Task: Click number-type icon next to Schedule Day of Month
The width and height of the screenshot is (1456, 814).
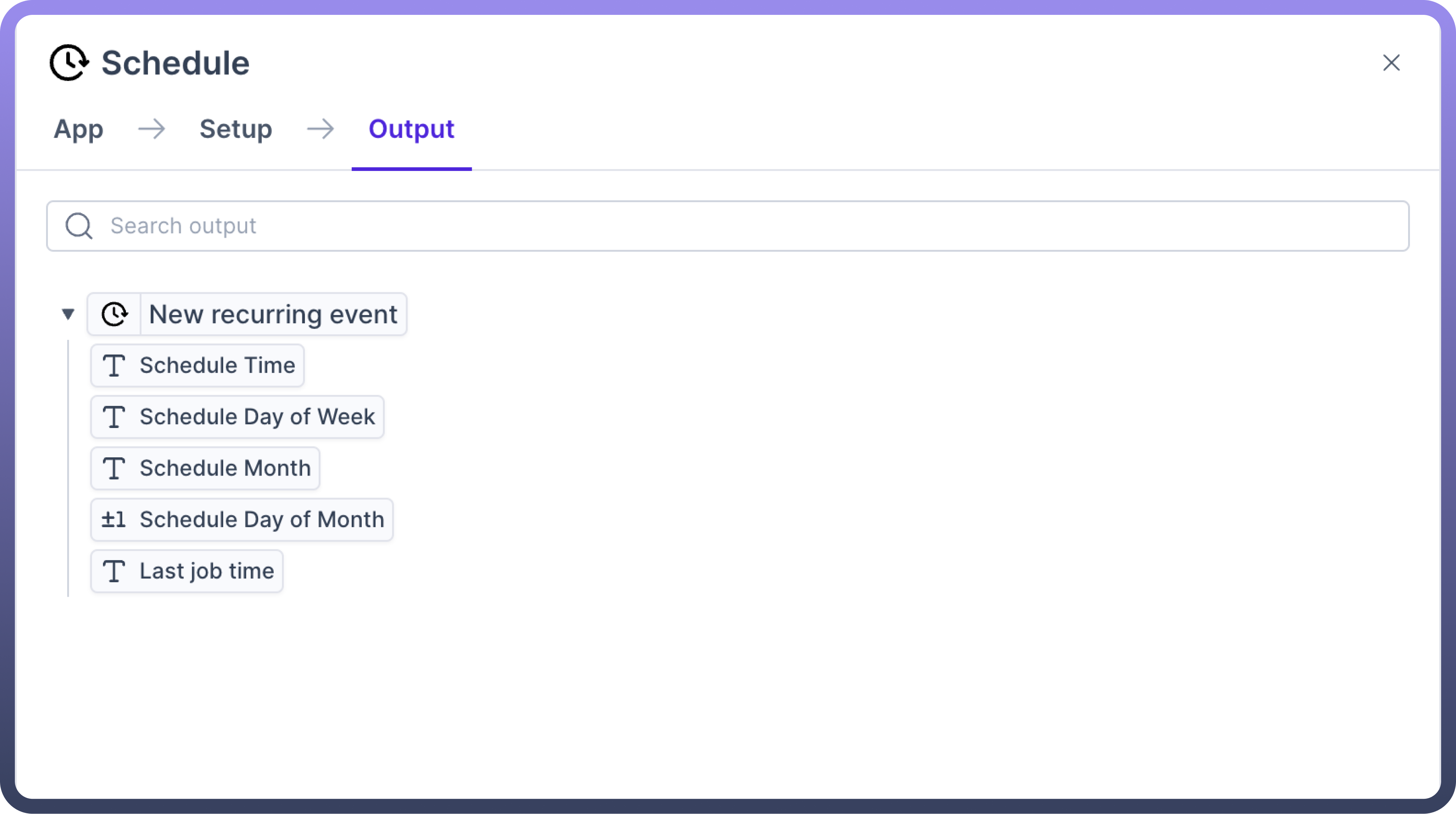Action: click(x=114, y=519)
